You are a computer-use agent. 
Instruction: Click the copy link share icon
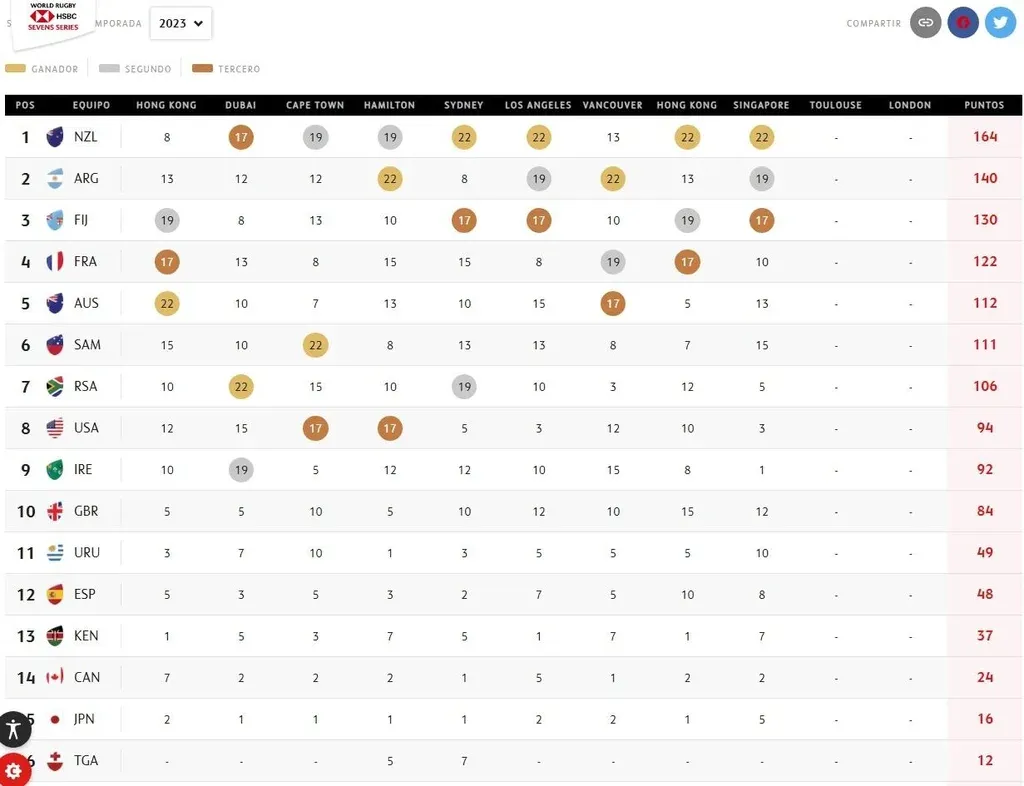click(x=926, y=22)
